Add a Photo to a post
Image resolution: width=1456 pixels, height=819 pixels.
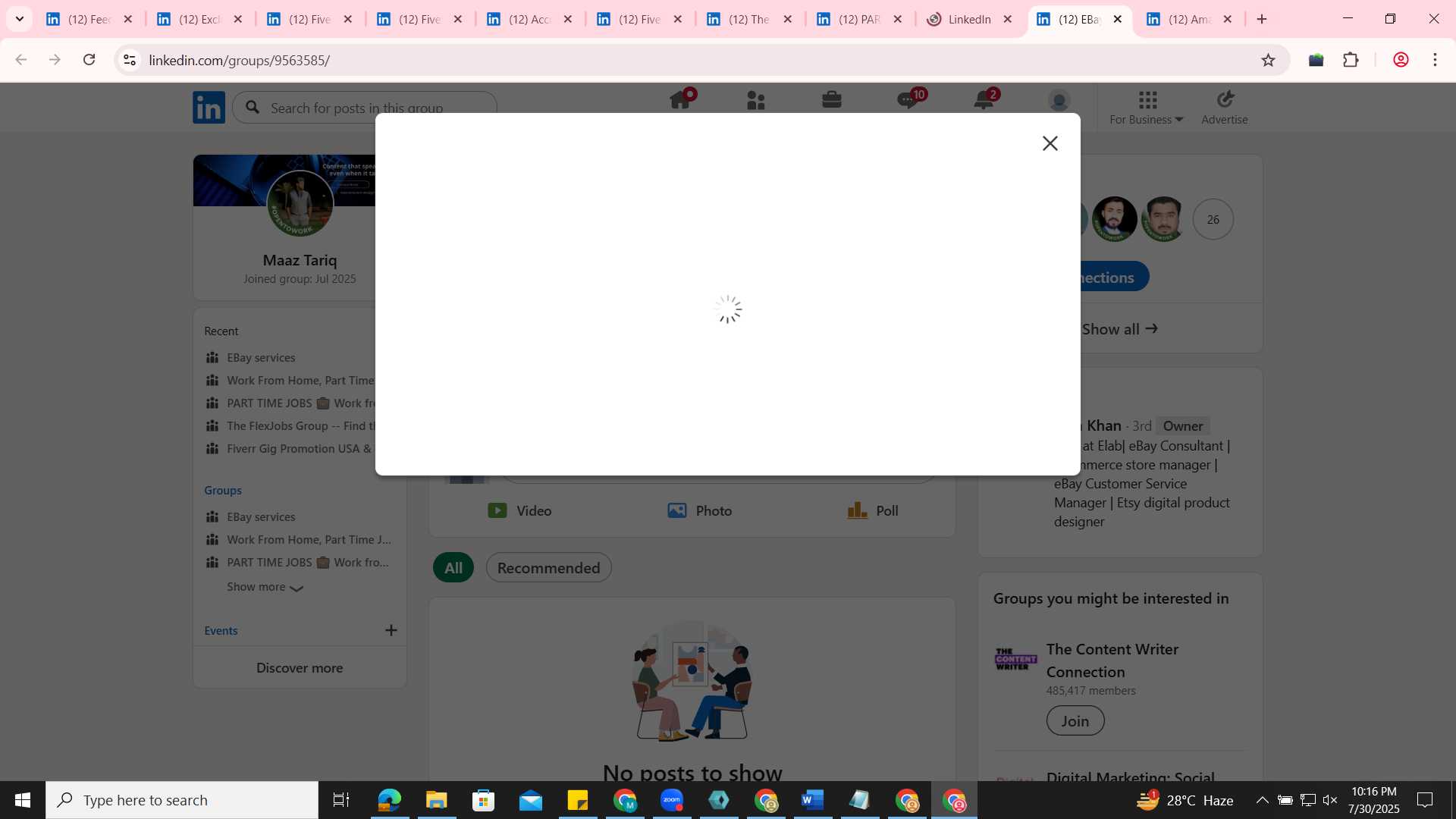699,510
